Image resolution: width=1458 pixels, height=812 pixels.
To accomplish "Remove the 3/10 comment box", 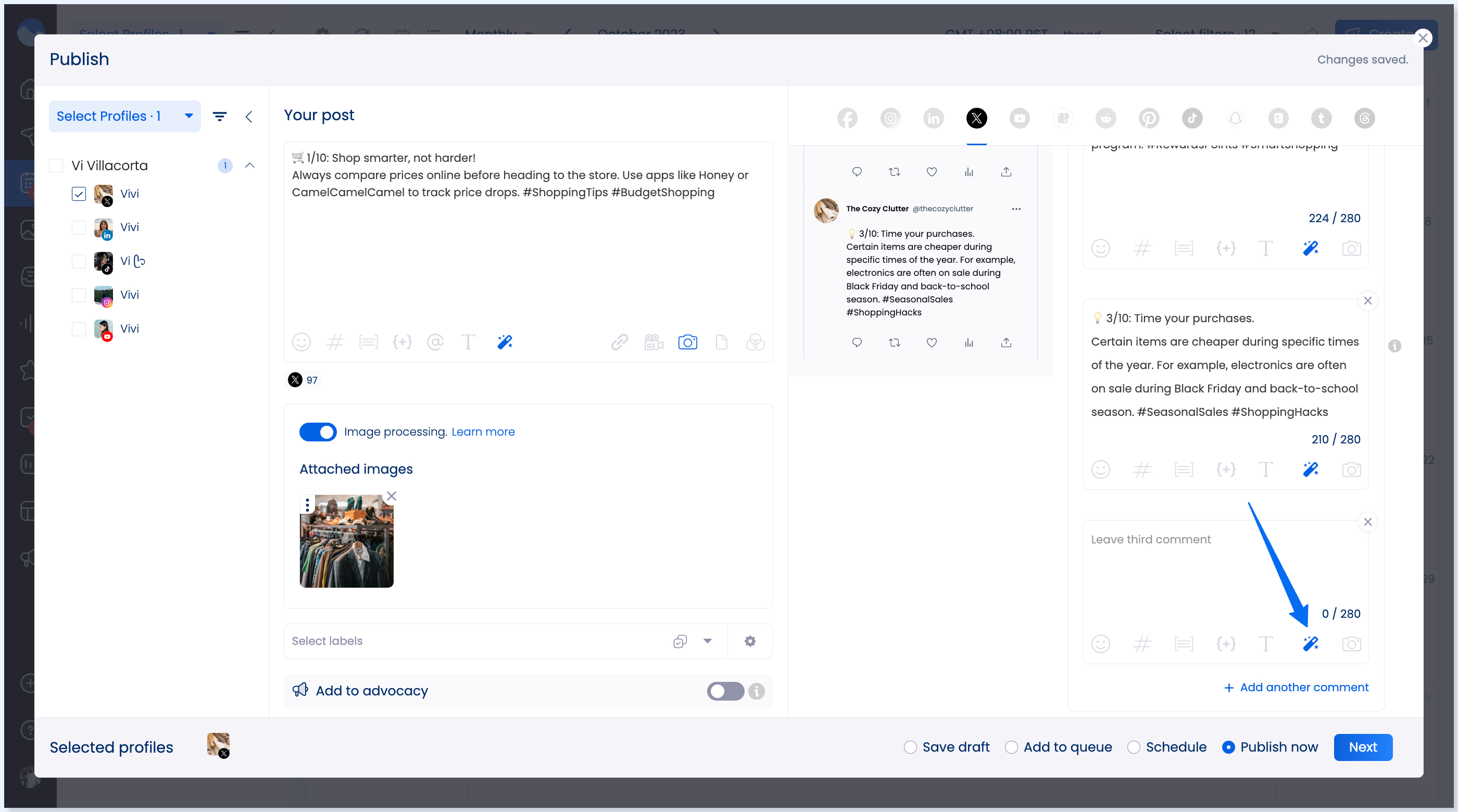I will (1367, 300).
